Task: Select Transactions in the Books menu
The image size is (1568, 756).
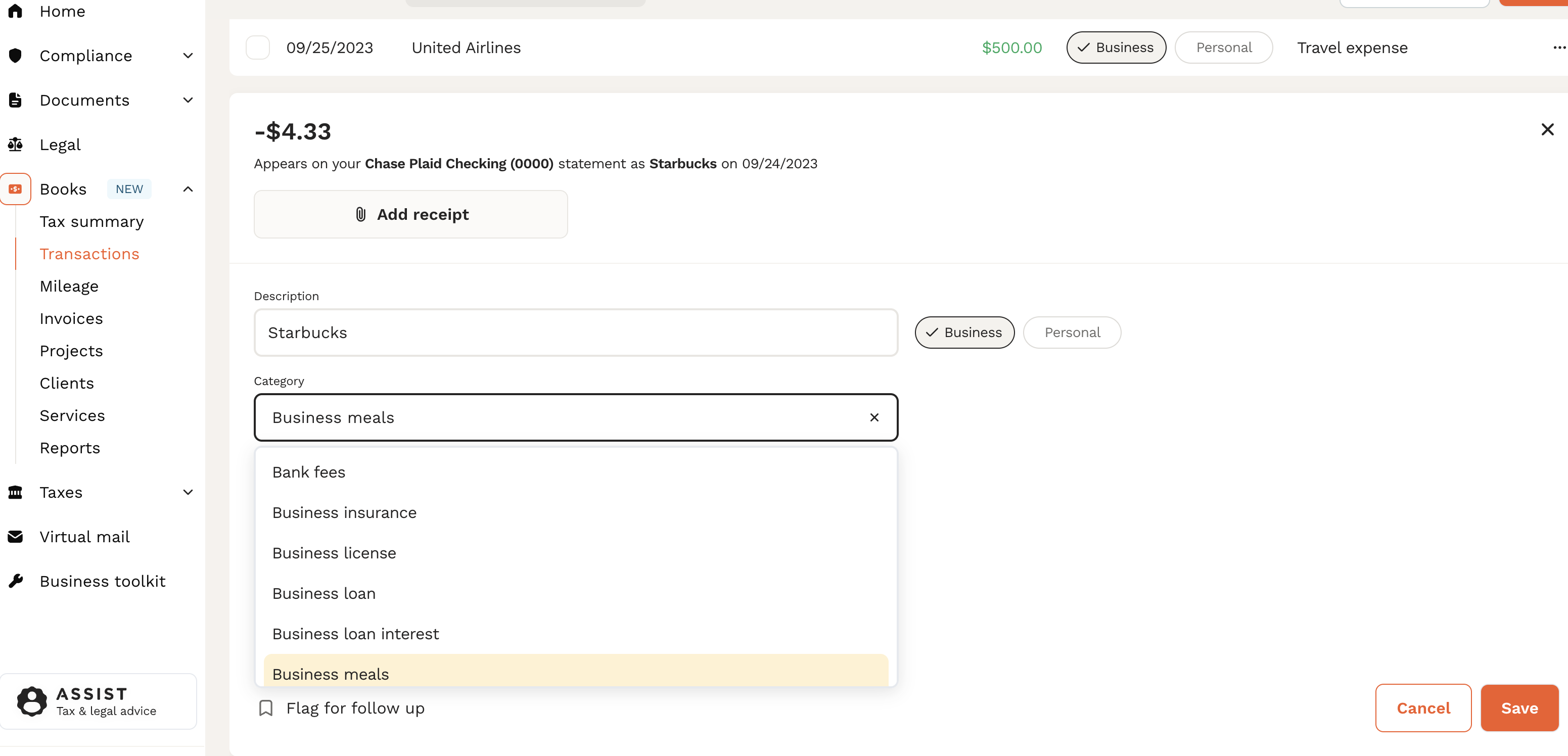Action: pos(89,254)
